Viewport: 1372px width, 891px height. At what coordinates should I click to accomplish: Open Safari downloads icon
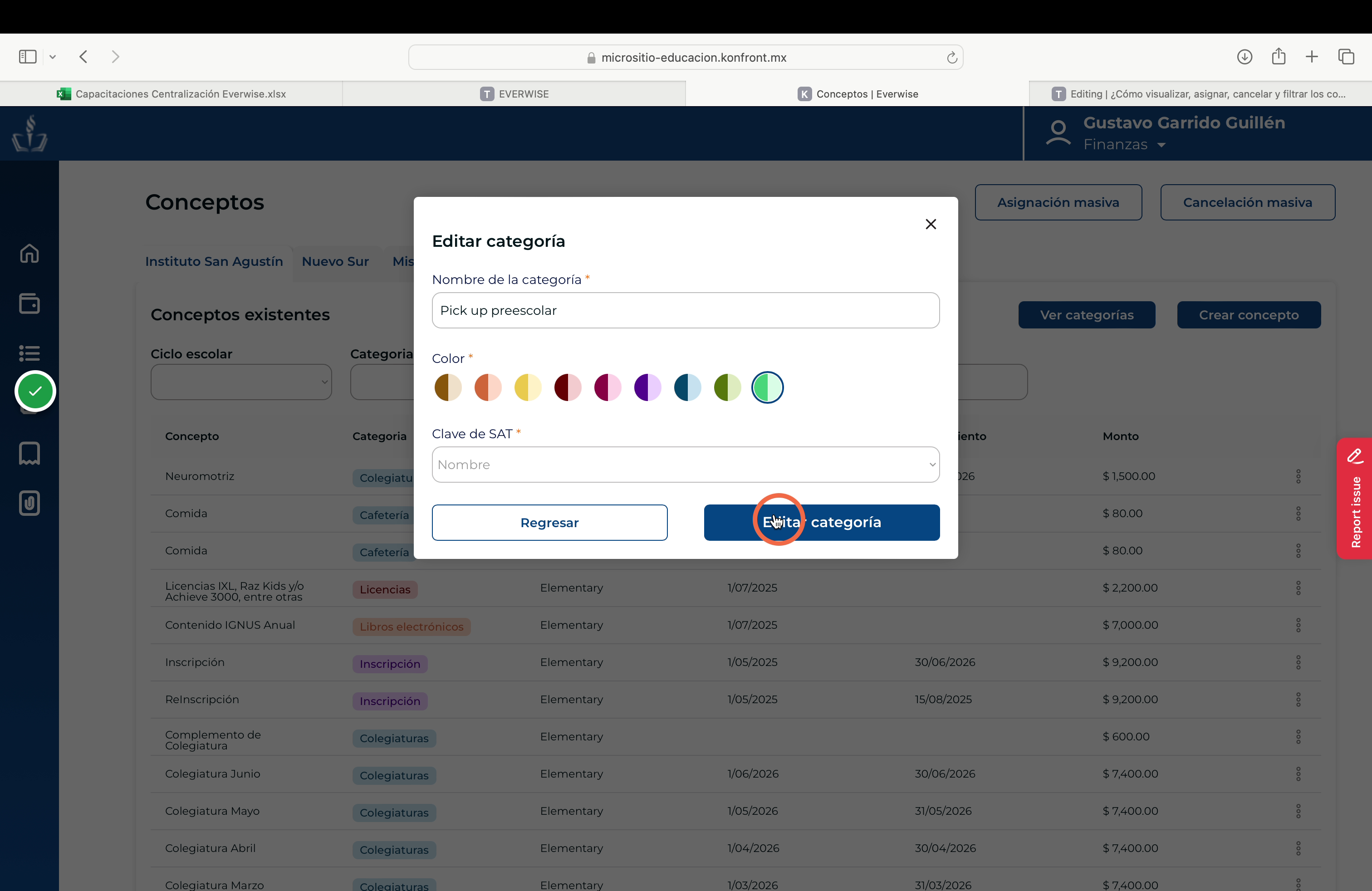[x=1245, y=56]
